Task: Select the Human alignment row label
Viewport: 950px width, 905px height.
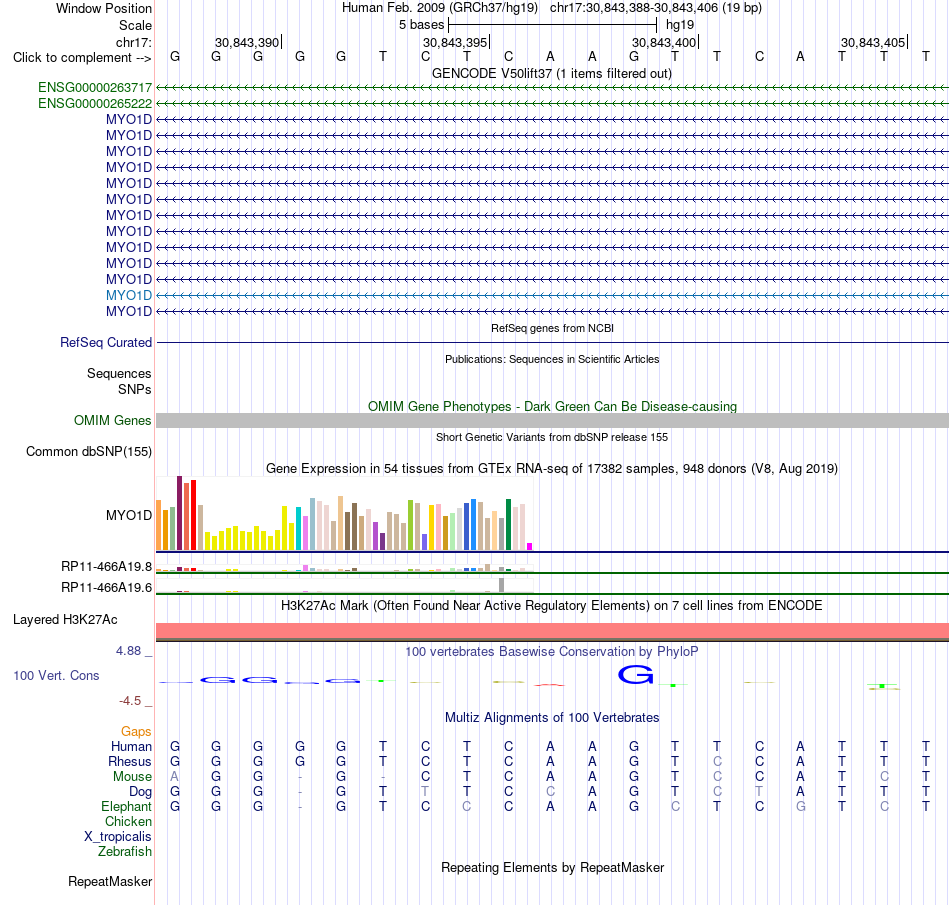Action: pyautogui.click(x=131, y=746)
